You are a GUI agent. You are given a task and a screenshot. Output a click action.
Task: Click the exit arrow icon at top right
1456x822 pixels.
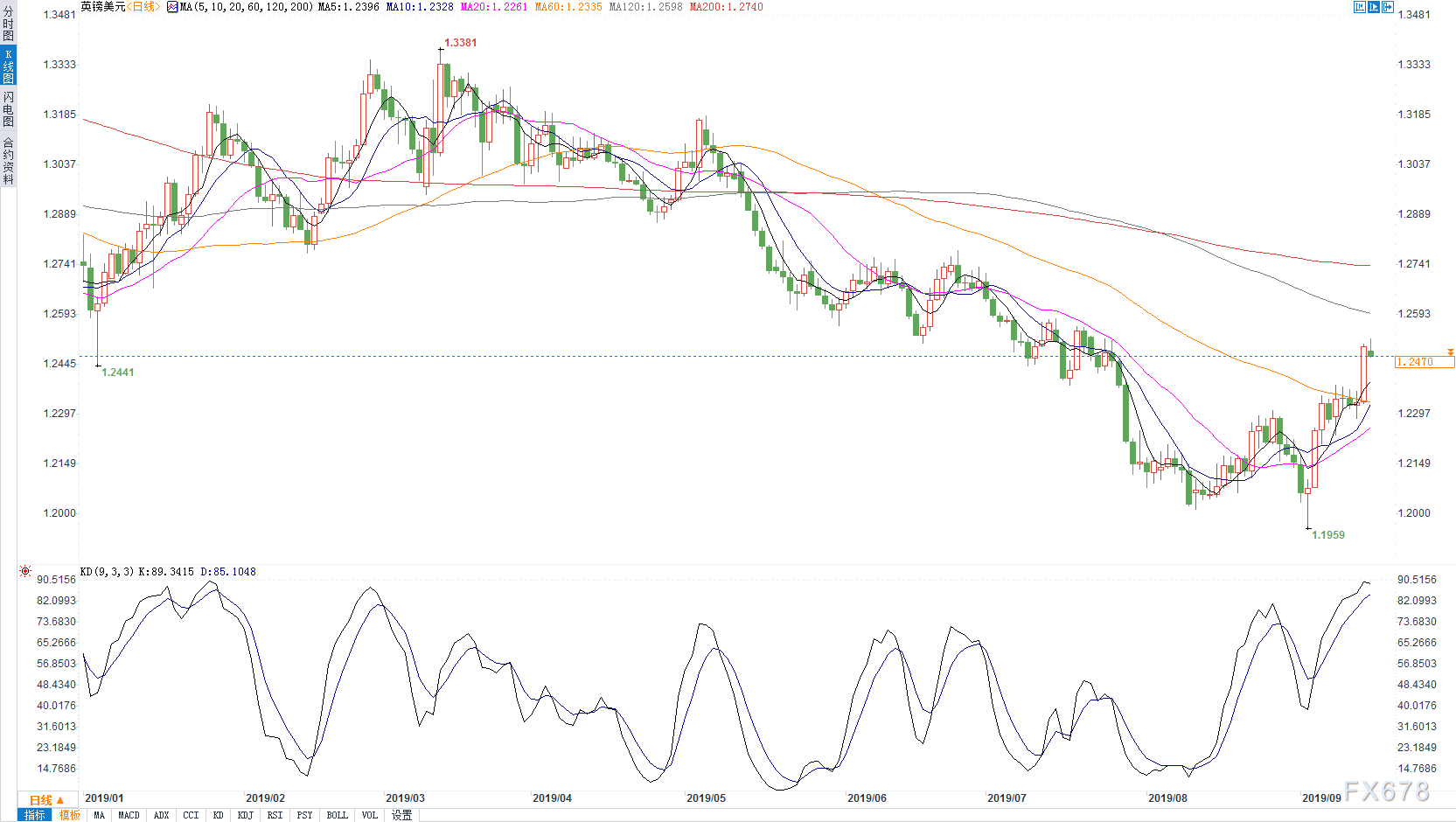pos(1387,7)
